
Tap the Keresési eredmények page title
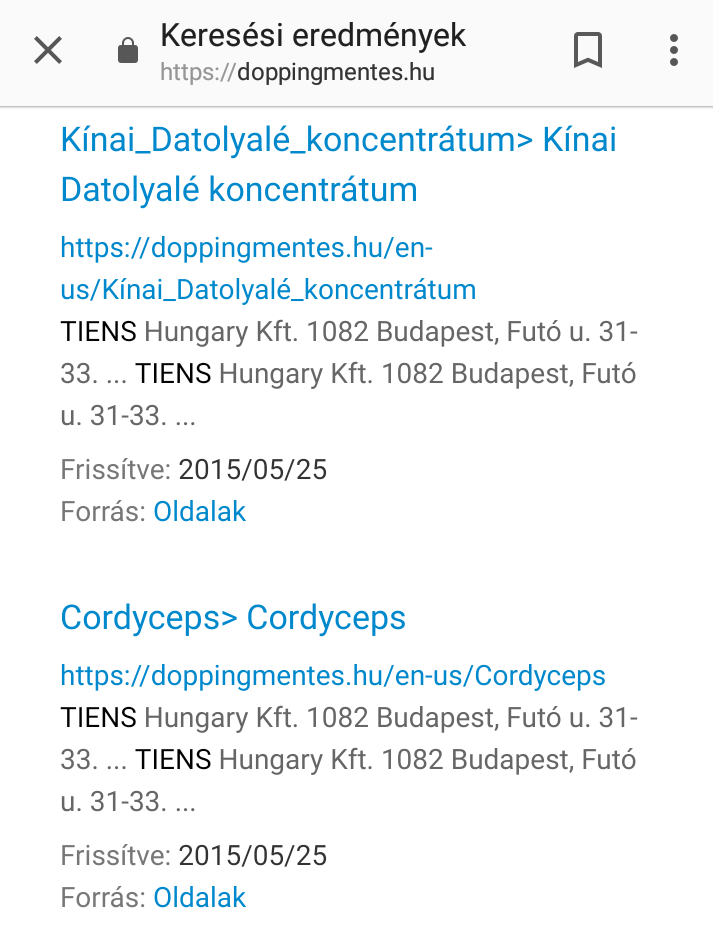[313, 35]
